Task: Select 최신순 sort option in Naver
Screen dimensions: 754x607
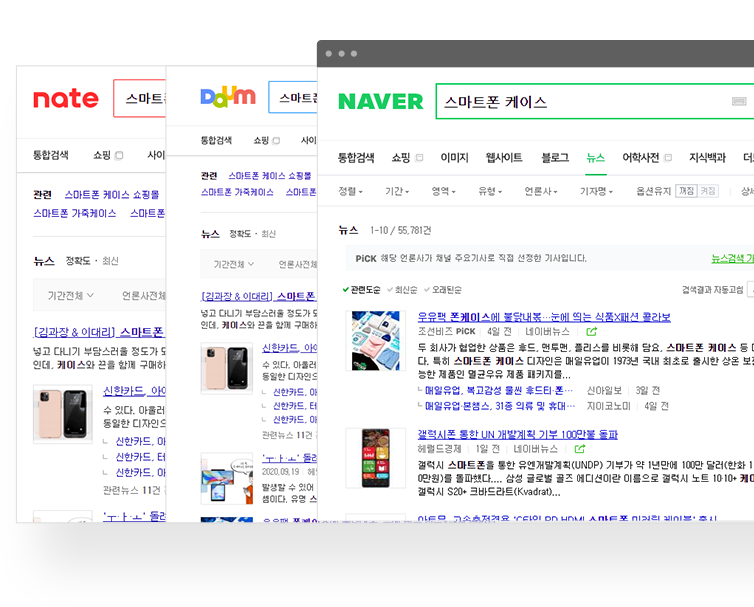Action: [x=402, y=290]
